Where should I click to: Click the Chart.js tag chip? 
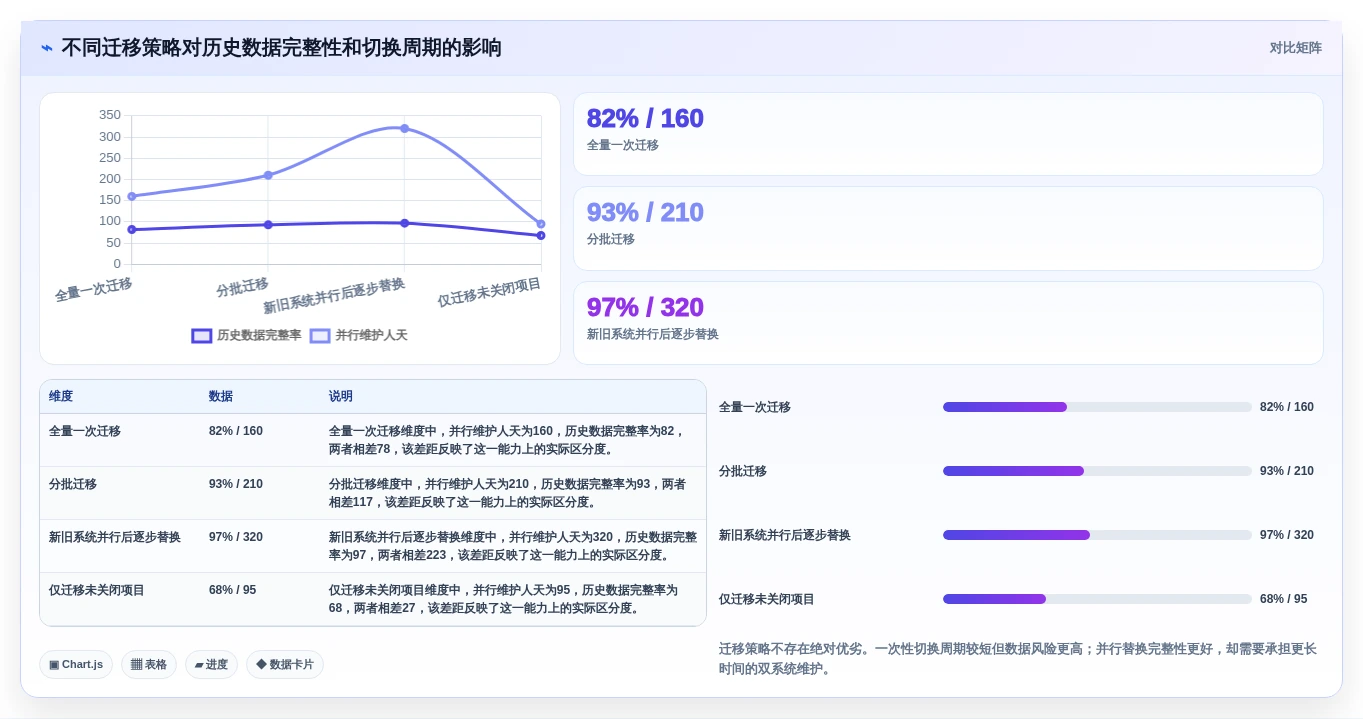coord(76,665)
